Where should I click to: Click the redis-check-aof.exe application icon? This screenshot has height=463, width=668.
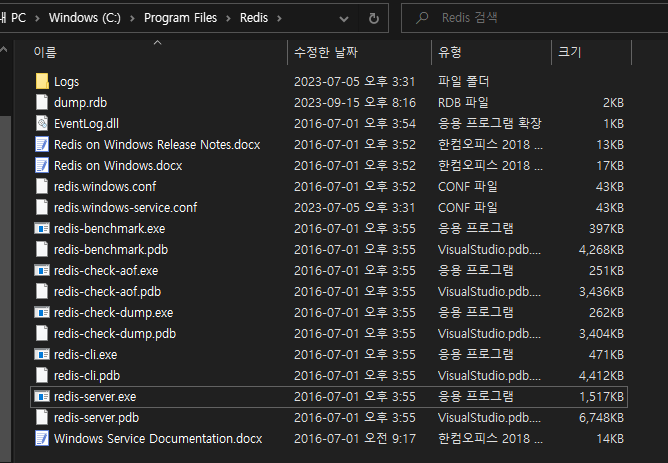(42, 270)
